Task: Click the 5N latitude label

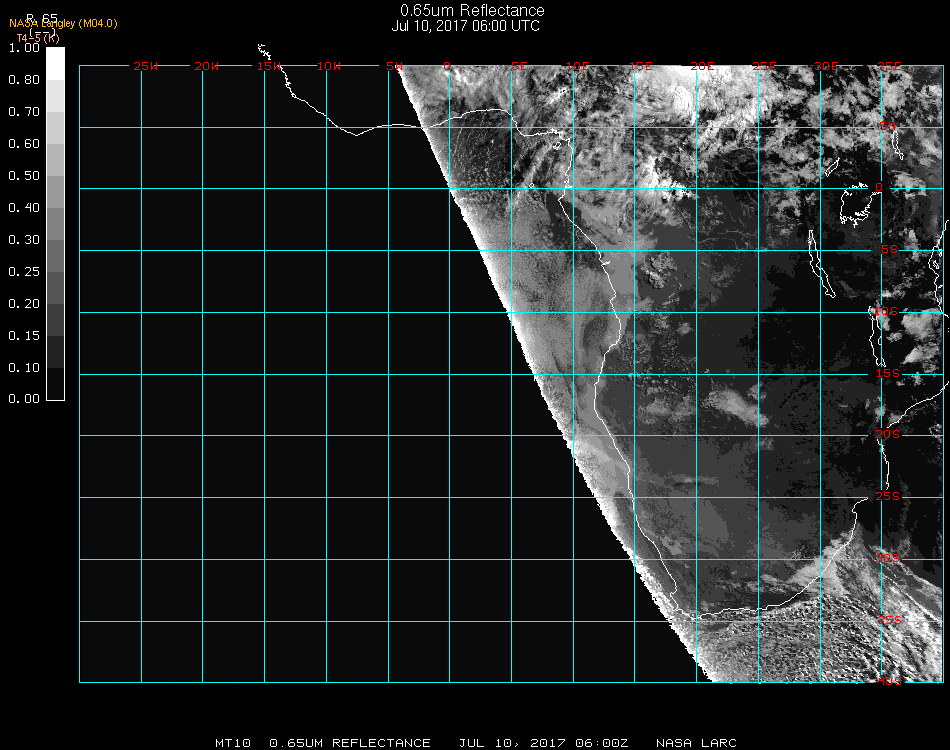Action: [x=888, y=126]
